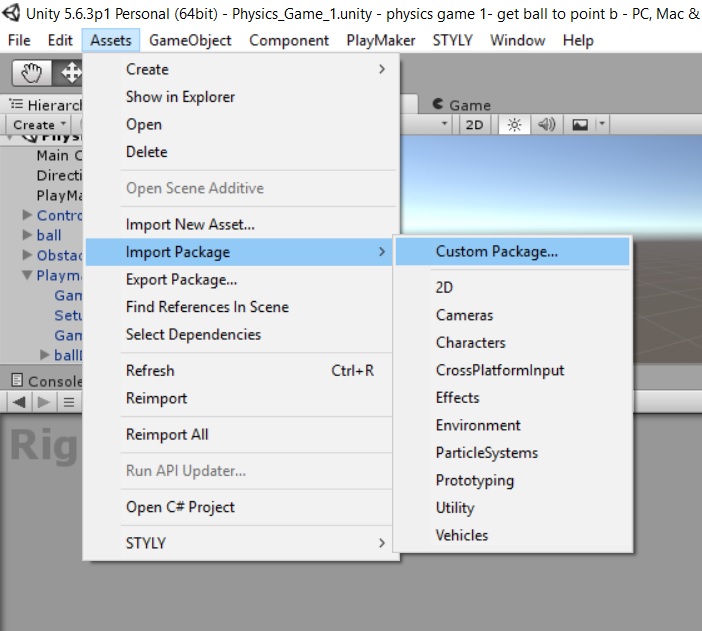Import the CrossPlatformInput package
The height and width of the screenshot is (631, 702).
513,370
